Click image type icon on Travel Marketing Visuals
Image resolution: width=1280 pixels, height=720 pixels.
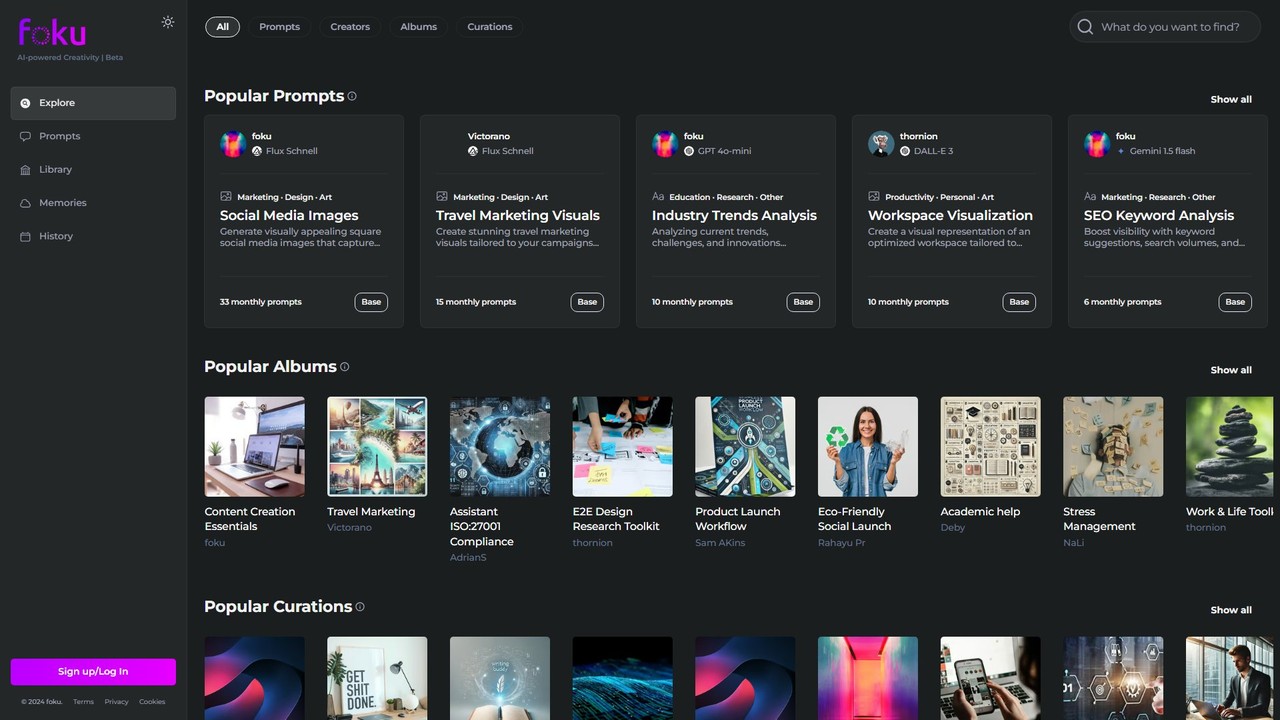[x=442, y=197]
